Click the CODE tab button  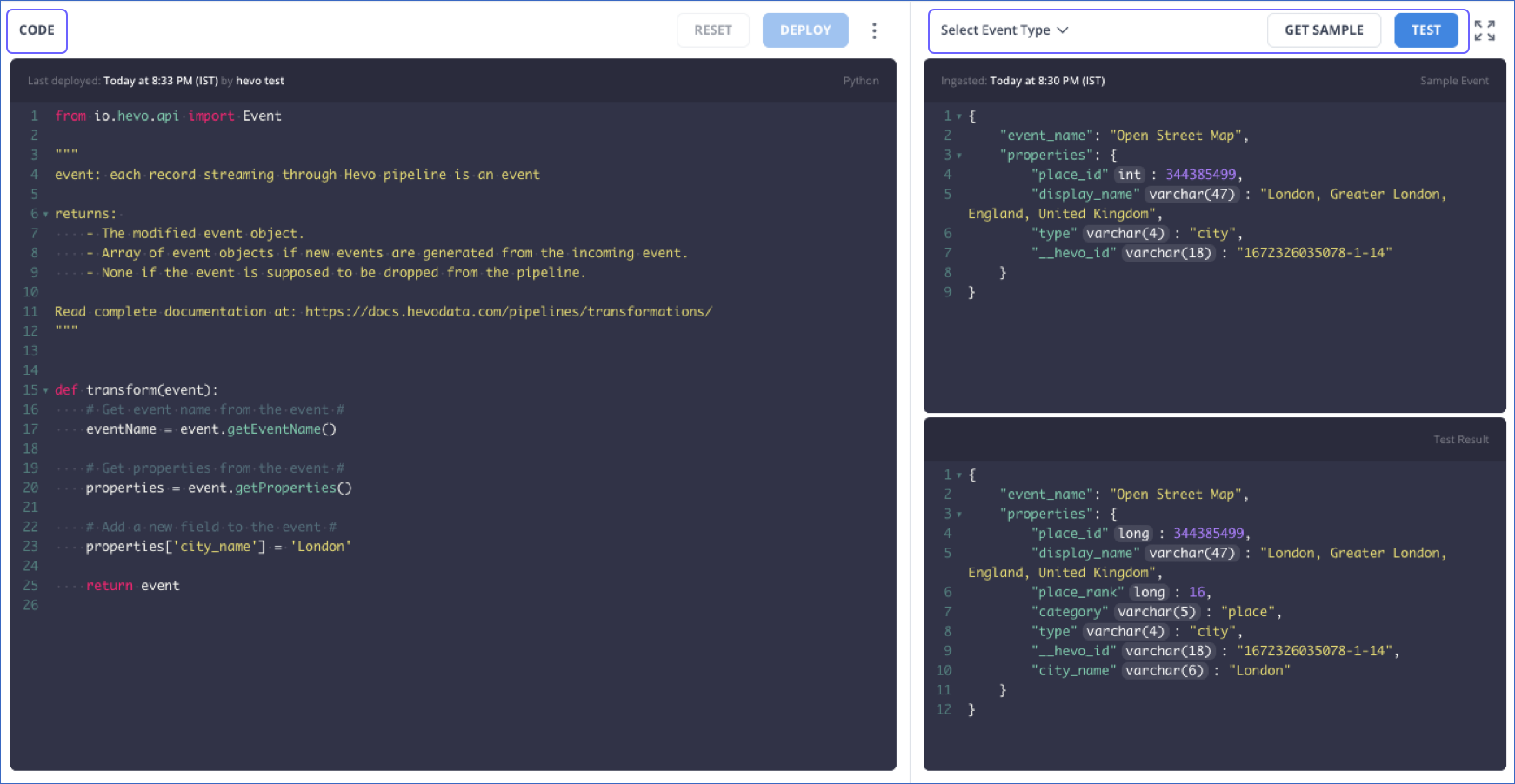click(37, 30)
